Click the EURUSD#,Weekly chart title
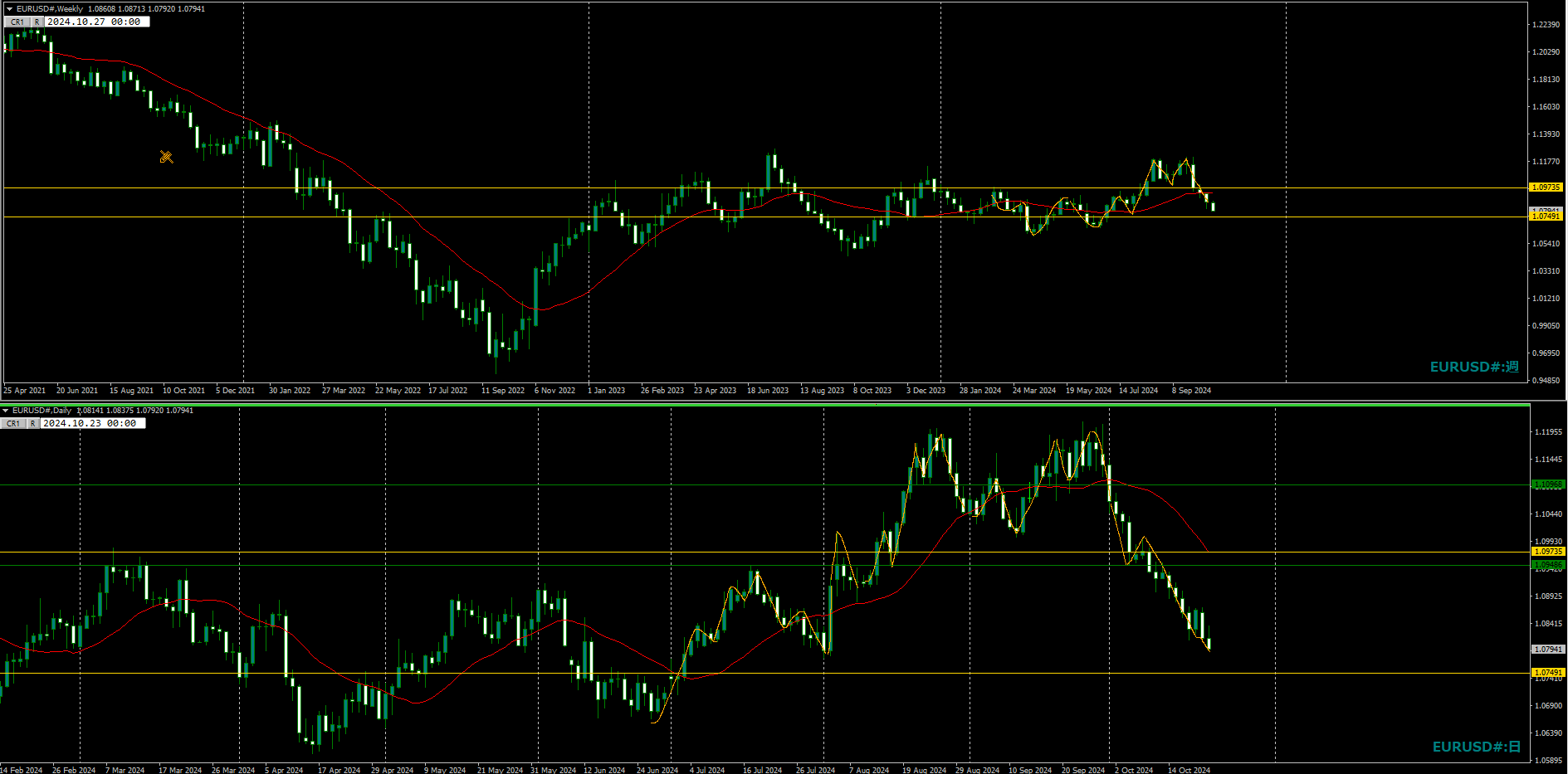 (x=50, y=9)
